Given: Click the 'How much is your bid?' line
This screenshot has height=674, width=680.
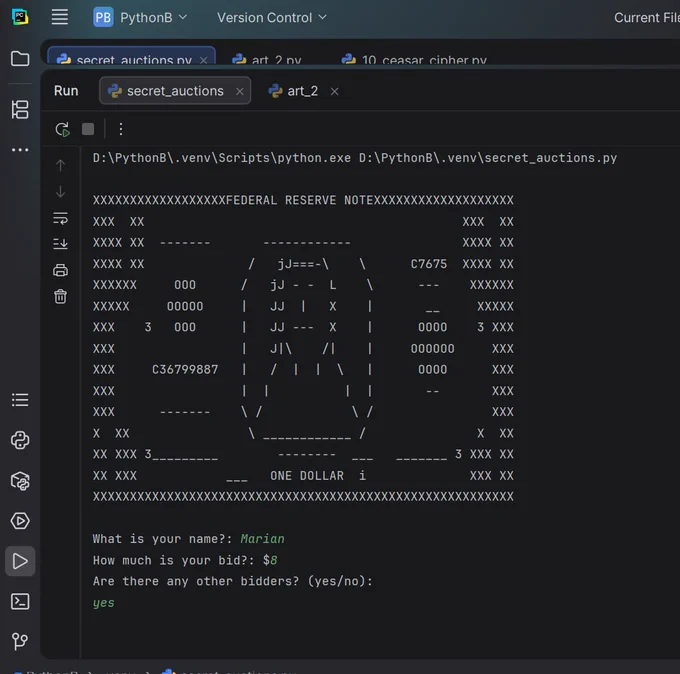Looking at the screenshot, I should [x=185, y=560].
